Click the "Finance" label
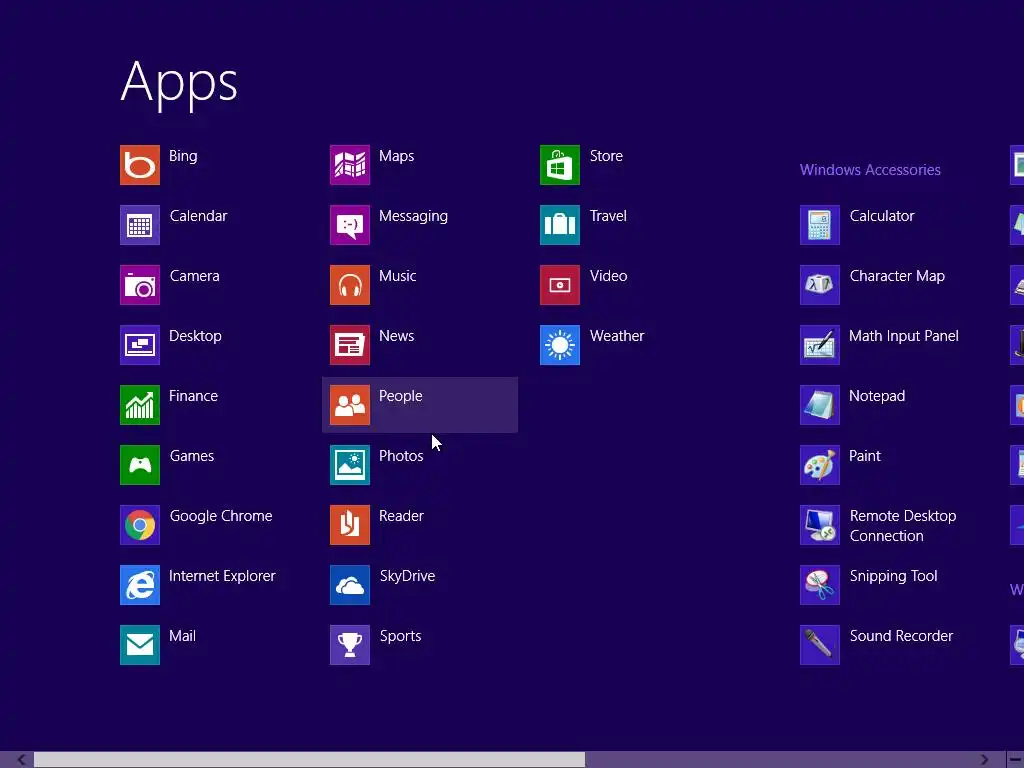 tap(193, 396)
